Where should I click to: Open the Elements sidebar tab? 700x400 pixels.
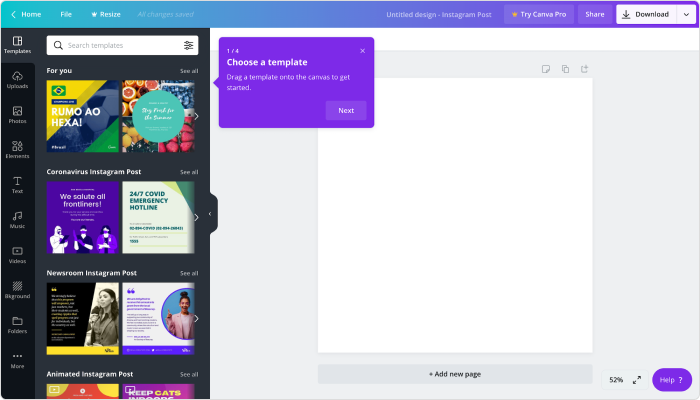pos(17,150)
